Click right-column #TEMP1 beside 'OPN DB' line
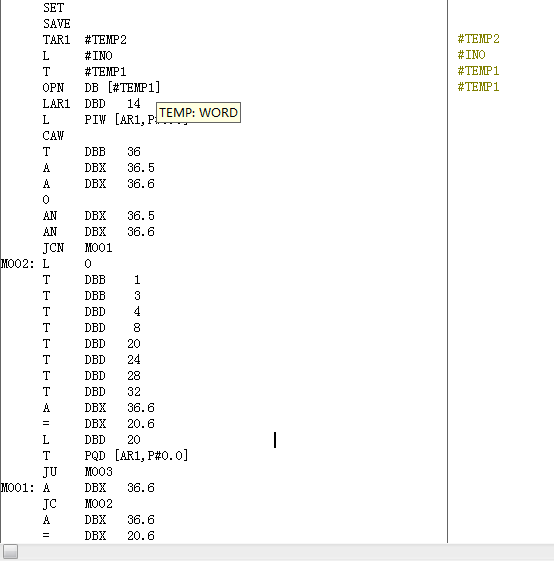 pos(479,87)
